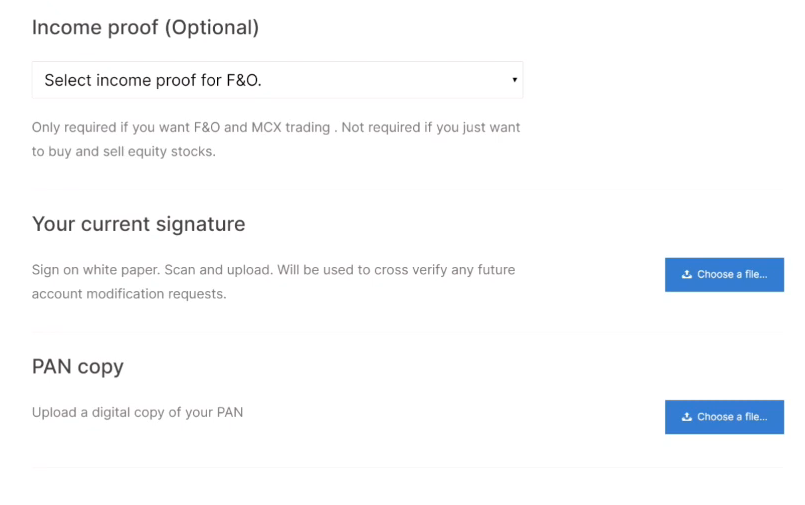
Task: Click the Your current signature heading
Action: point(139,225)
